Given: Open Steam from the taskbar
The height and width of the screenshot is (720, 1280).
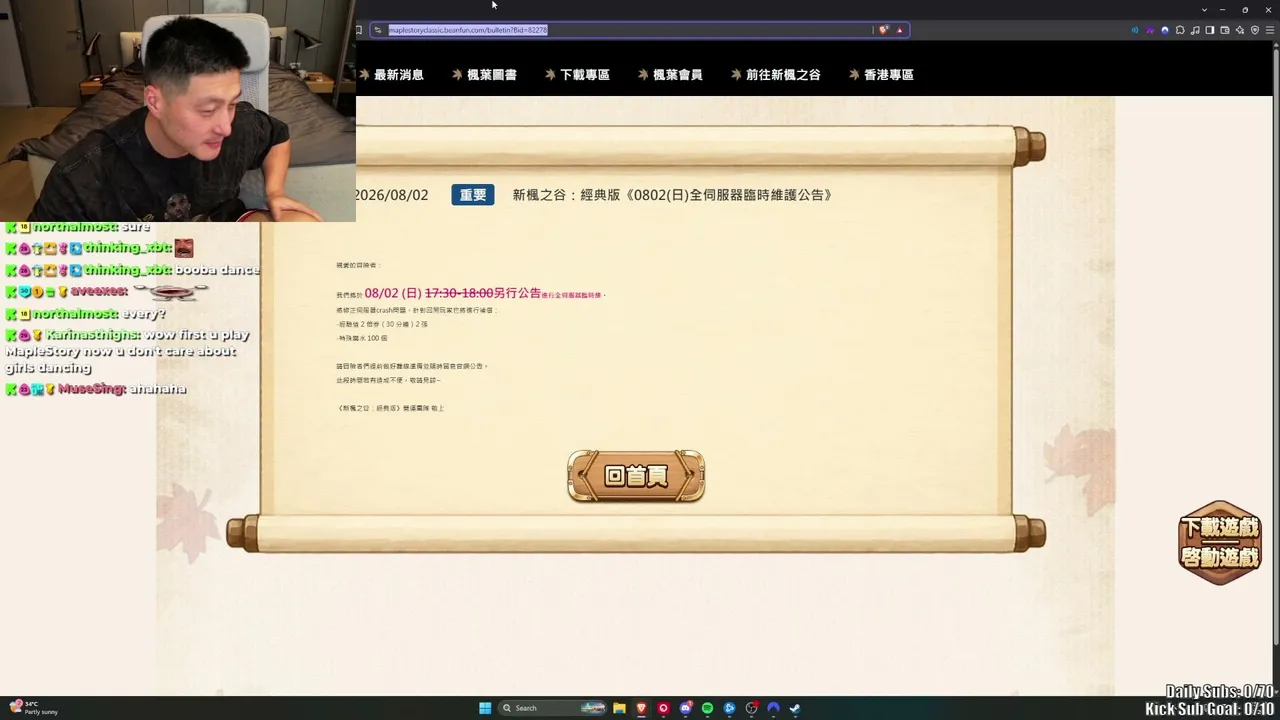Looking at the screenshot, I should coord(795,708).
